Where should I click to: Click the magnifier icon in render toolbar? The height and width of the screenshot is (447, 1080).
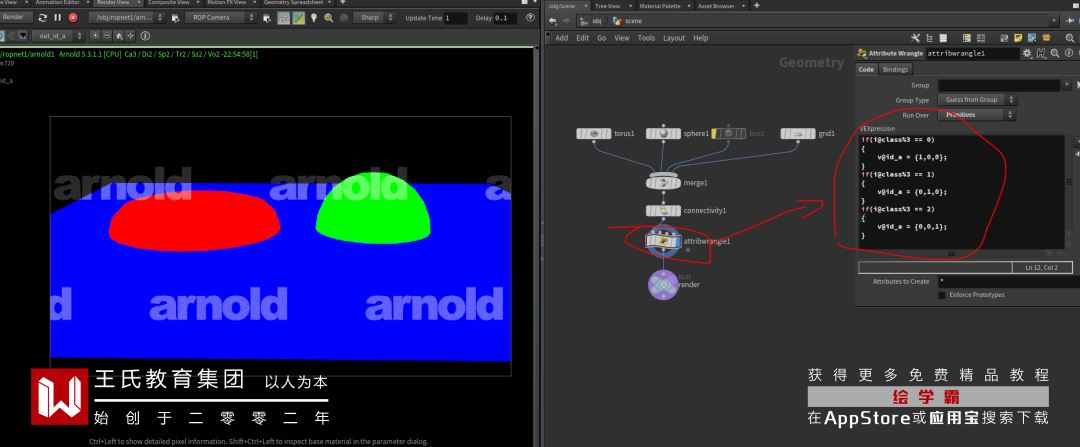(x=329, y=18)
